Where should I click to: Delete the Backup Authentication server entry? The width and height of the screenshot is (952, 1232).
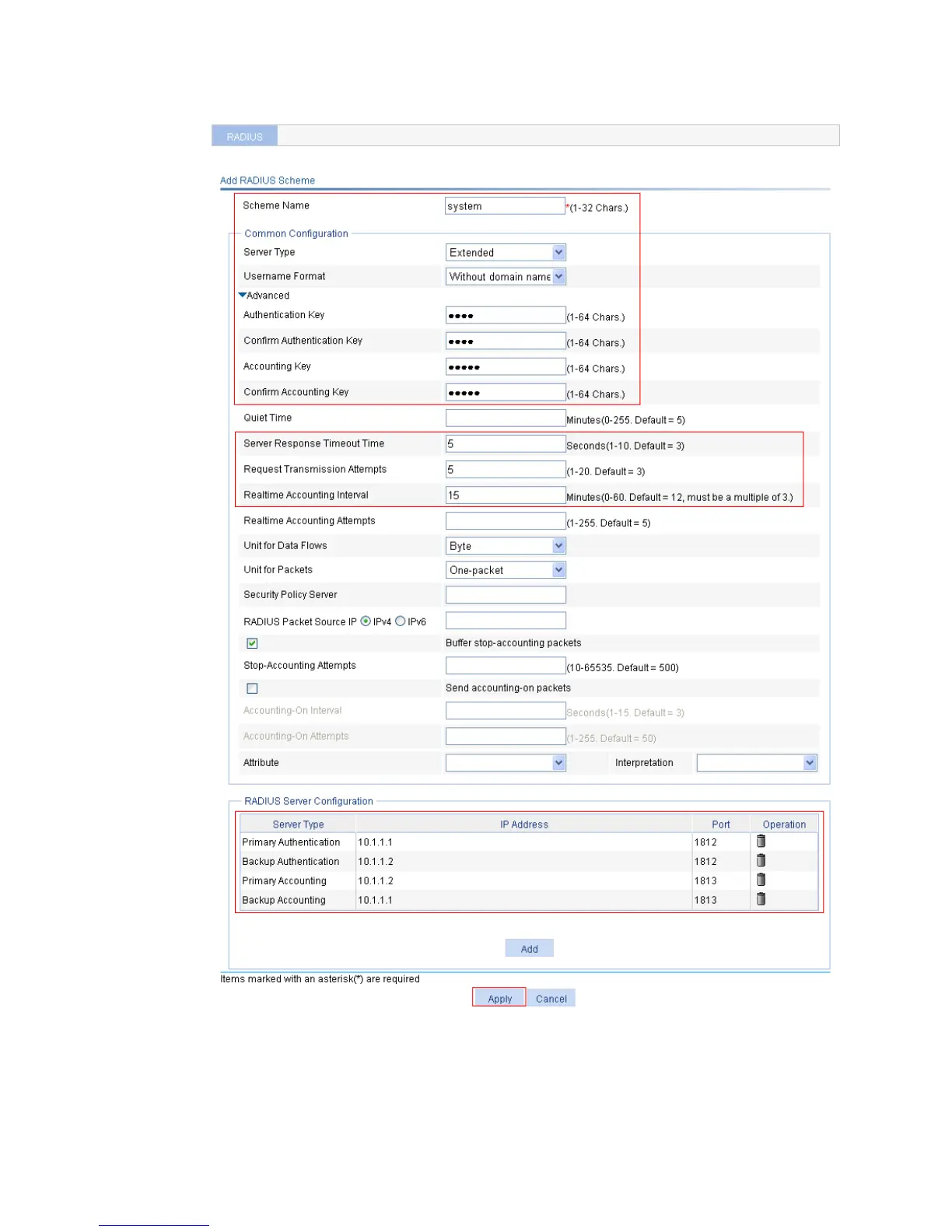tap(761, 860)
